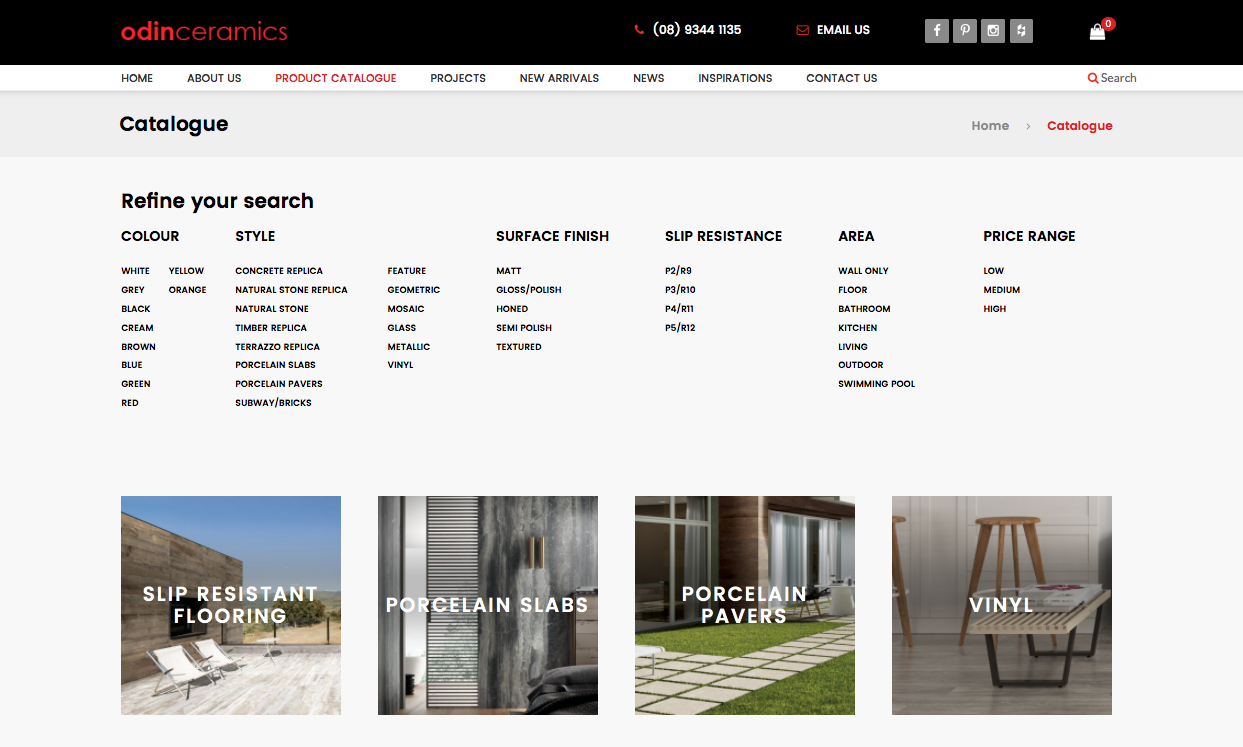The image size is (1243, 747).
Task: Open the New Arrivals menu item
Action: click(559, 78)
